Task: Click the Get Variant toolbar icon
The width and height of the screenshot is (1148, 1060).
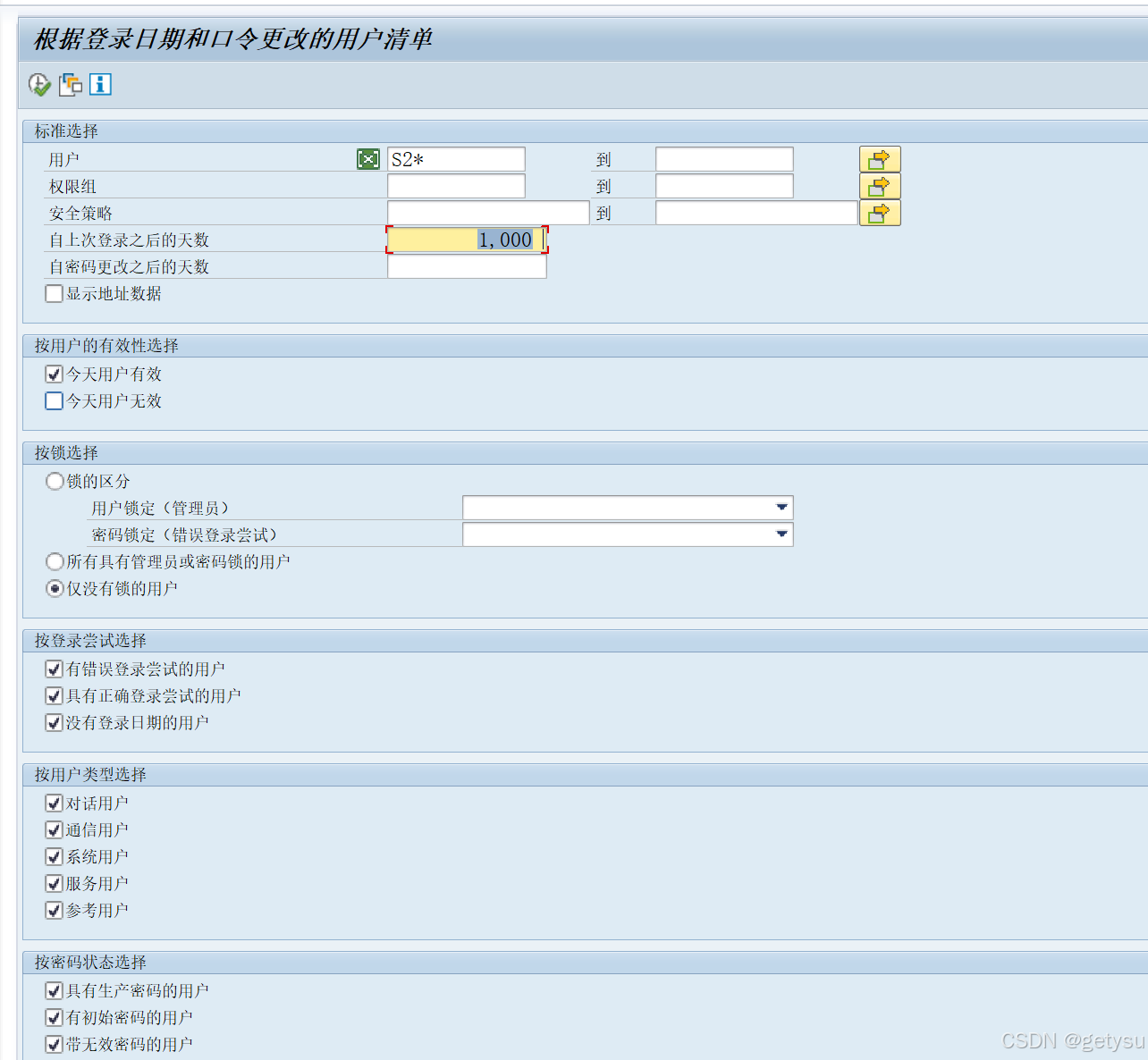Action: pos(70,84)
